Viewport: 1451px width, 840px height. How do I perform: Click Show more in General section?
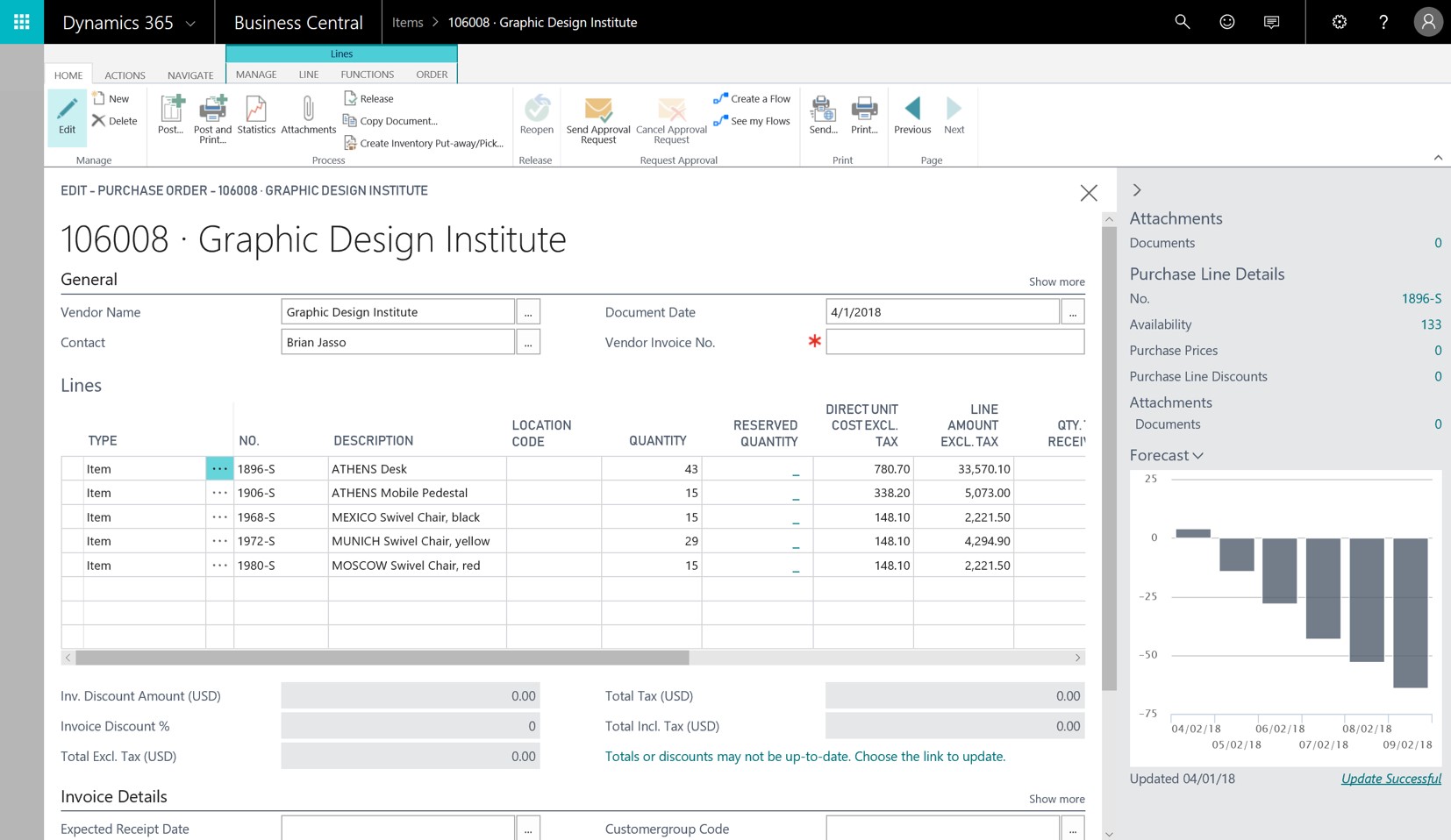tap(1056, 281)
